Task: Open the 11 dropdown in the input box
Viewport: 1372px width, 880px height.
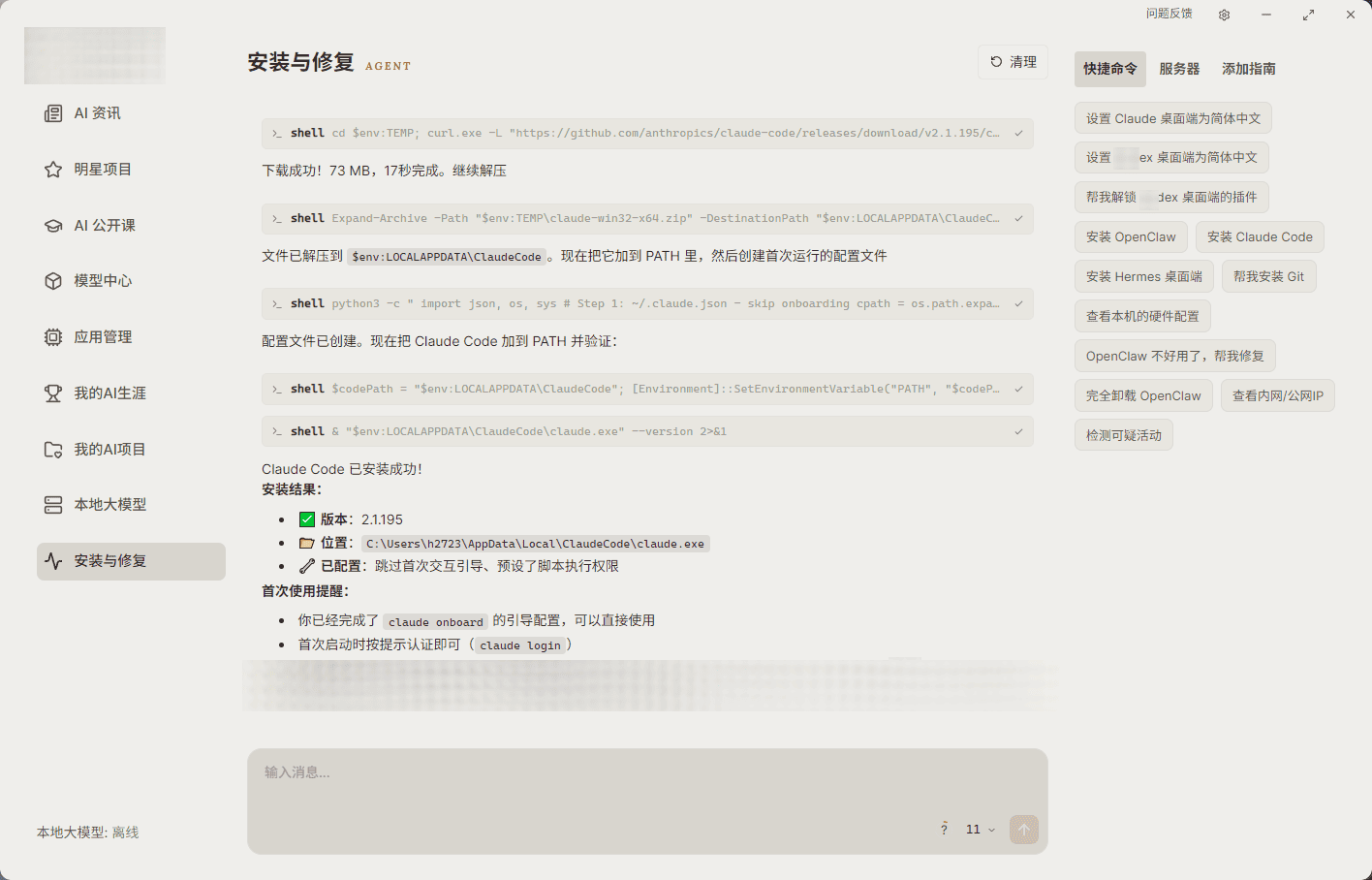Action: coord(981,830)
